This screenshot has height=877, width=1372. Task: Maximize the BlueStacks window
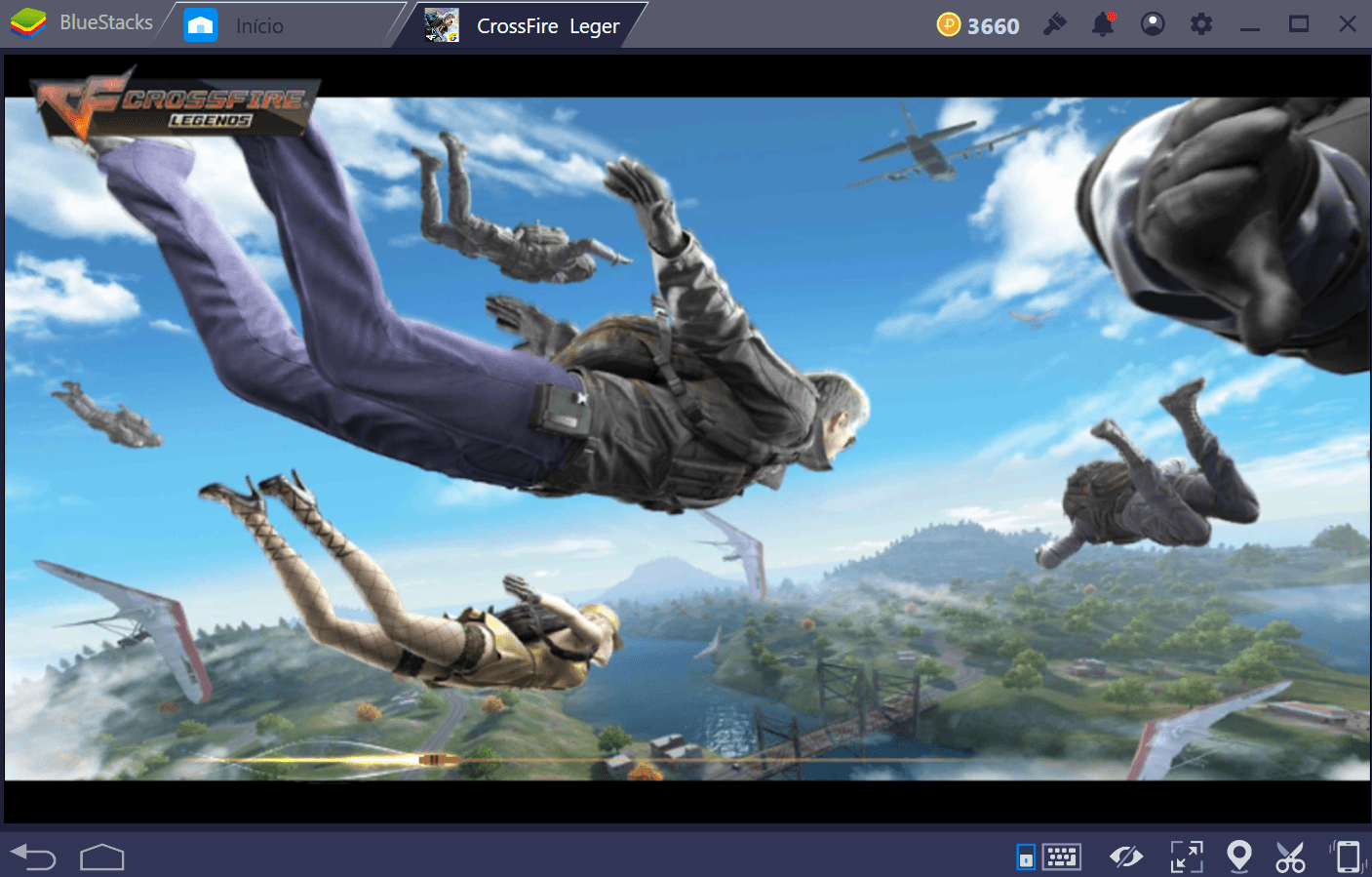[1299, 24]
